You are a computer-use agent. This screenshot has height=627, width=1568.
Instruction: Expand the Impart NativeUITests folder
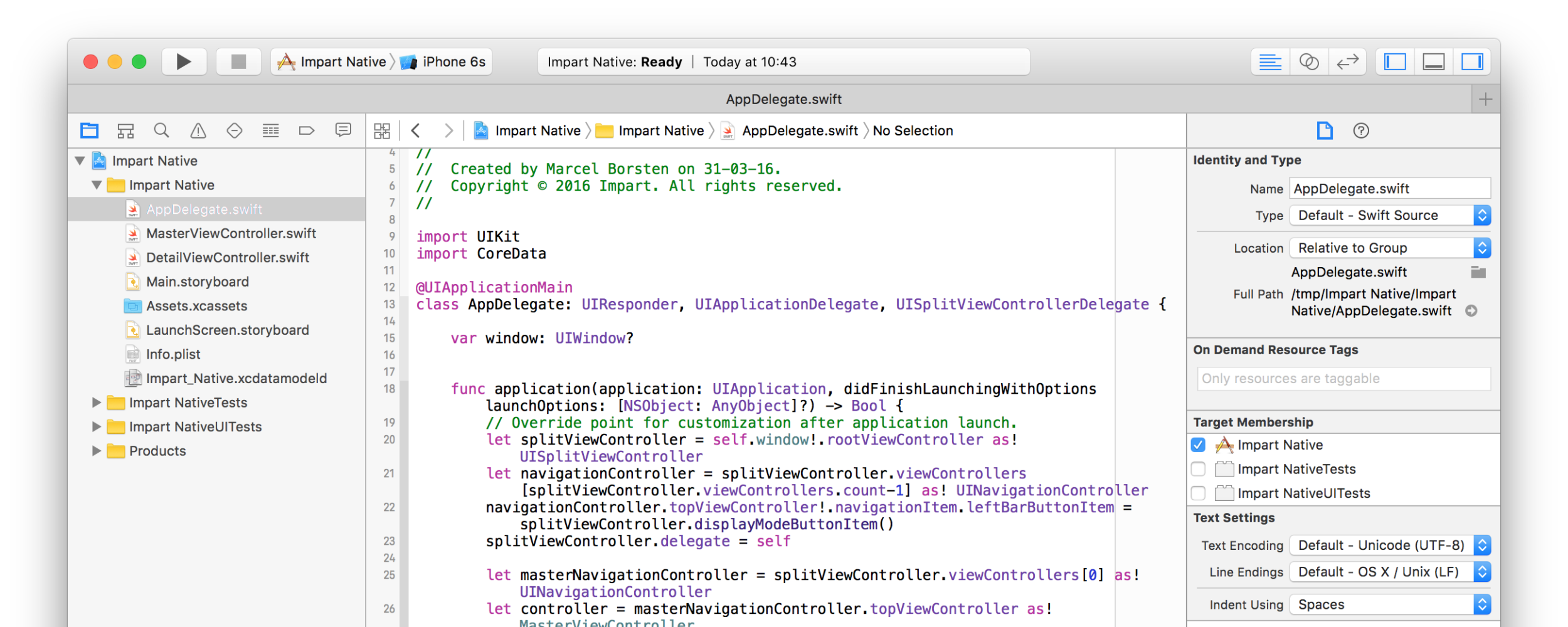tap(97, 426)
